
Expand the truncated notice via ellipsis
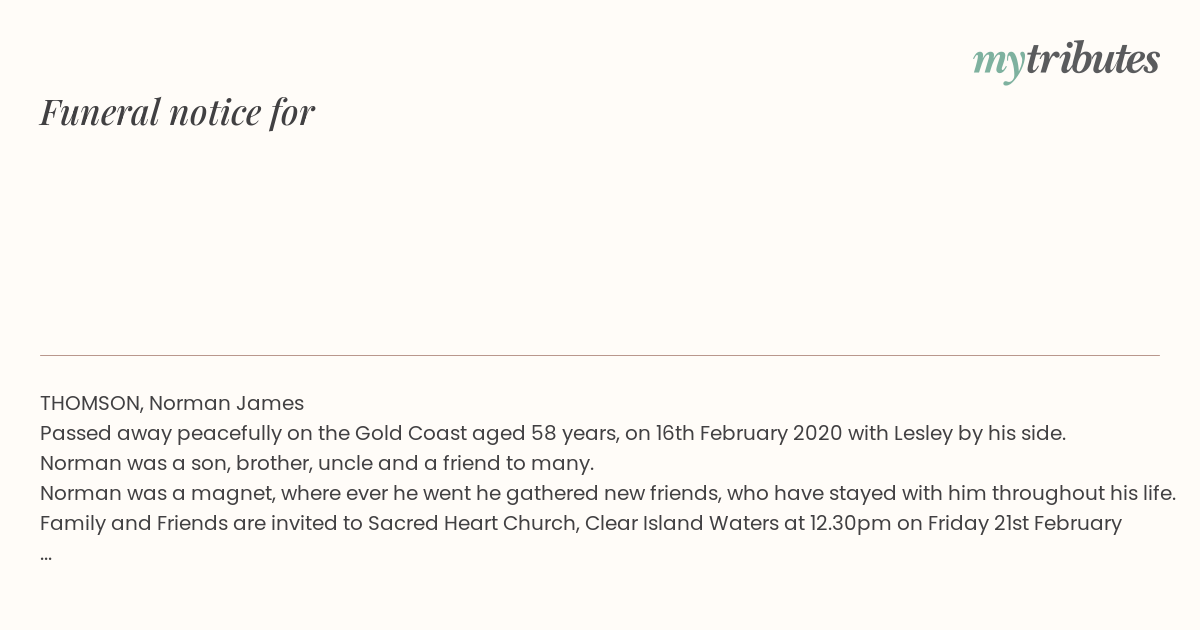point(46,555)
